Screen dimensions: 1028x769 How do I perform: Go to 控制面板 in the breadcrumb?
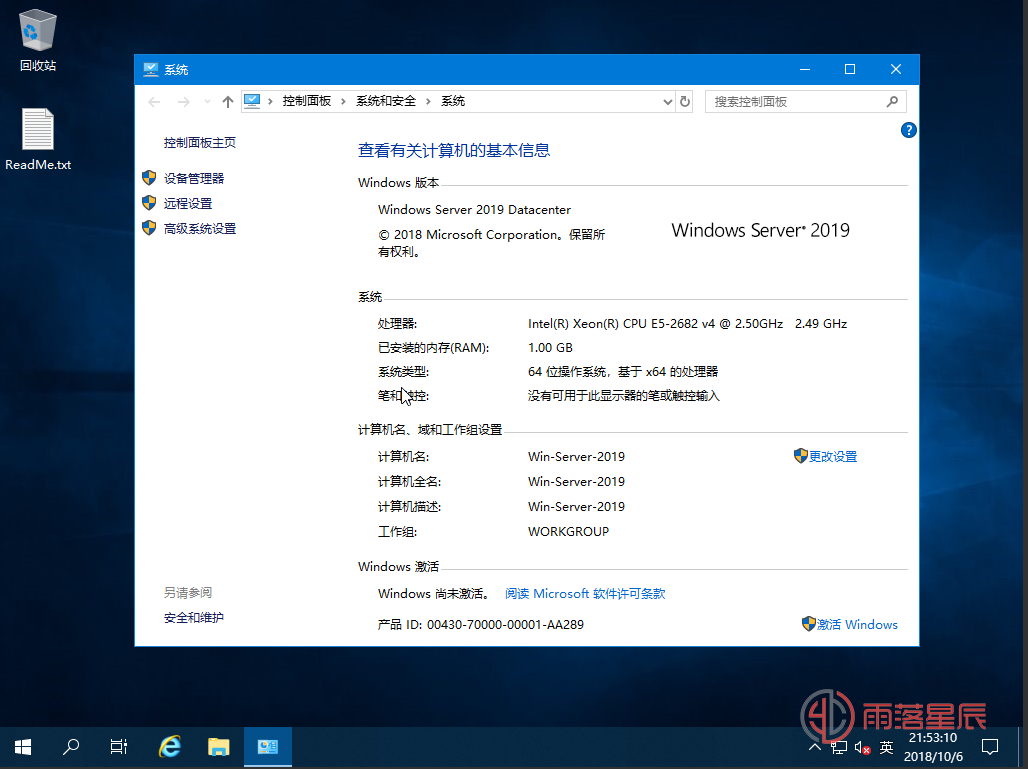[307, 101]
